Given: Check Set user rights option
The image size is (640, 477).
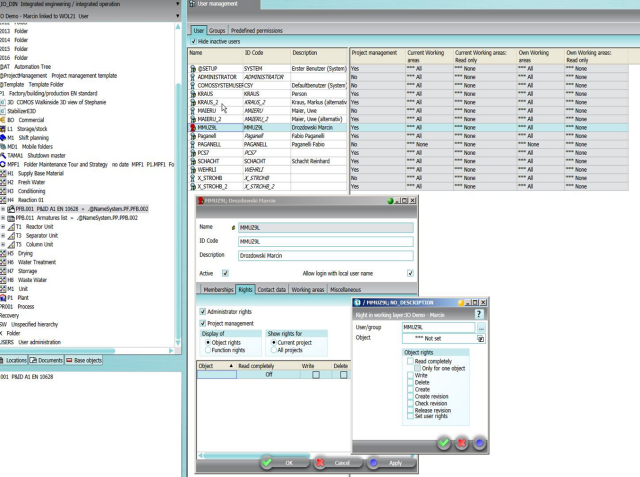Looking at the screenshot, I should [x=410, y=416].
